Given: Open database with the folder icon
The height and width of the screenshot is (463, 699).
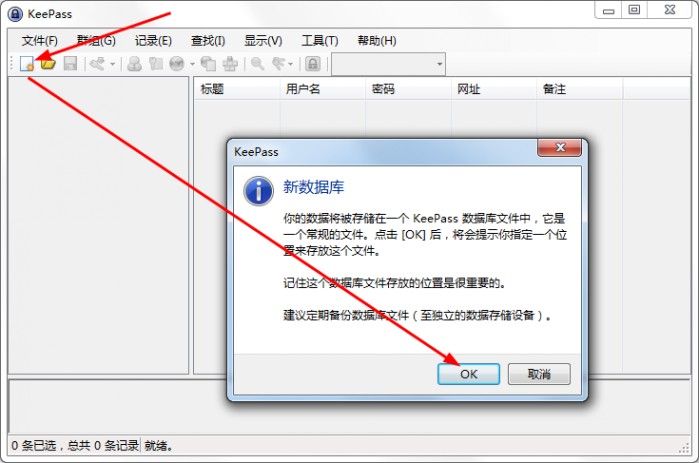Looking at the screenshot, I should [x=48, y=64].
